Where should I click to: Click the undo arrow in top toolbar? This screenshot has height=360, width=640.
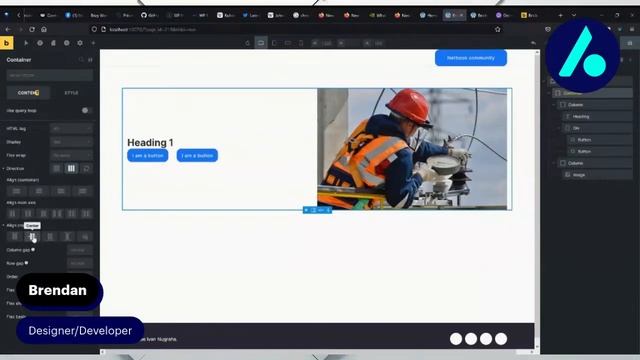click(x=533, y=43)
